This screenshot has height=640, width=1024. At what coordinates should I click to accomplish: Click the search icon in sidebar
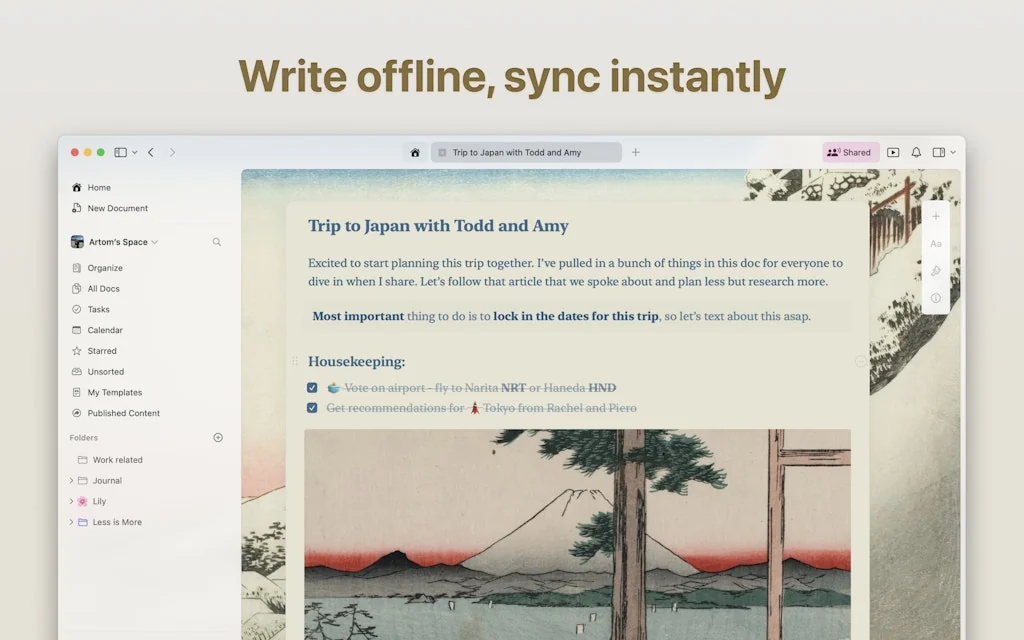click(217, 242)
